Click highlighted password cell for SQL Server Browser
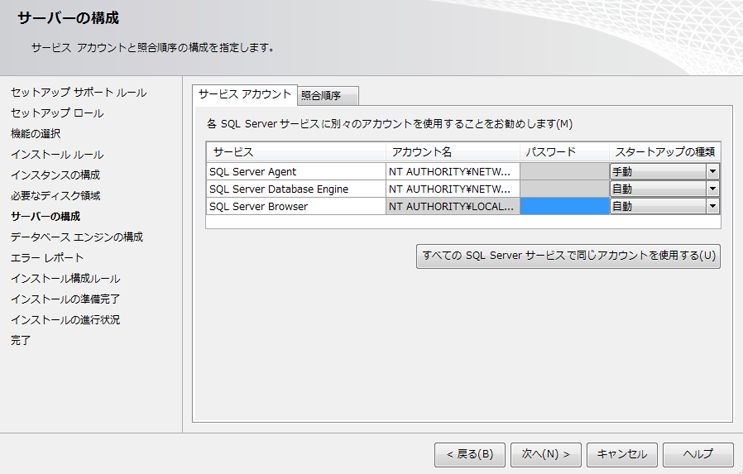The image size is (743, 474). 564,206
